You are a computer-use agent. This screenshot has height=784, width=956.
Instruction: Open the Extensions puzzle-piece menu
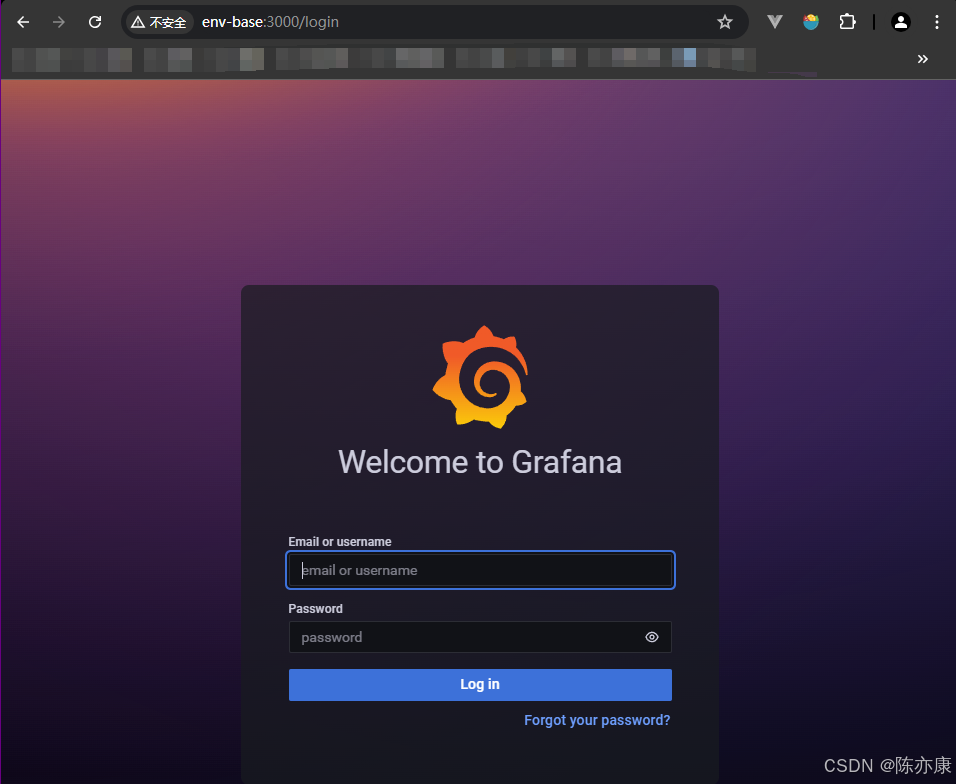(847, 23)
